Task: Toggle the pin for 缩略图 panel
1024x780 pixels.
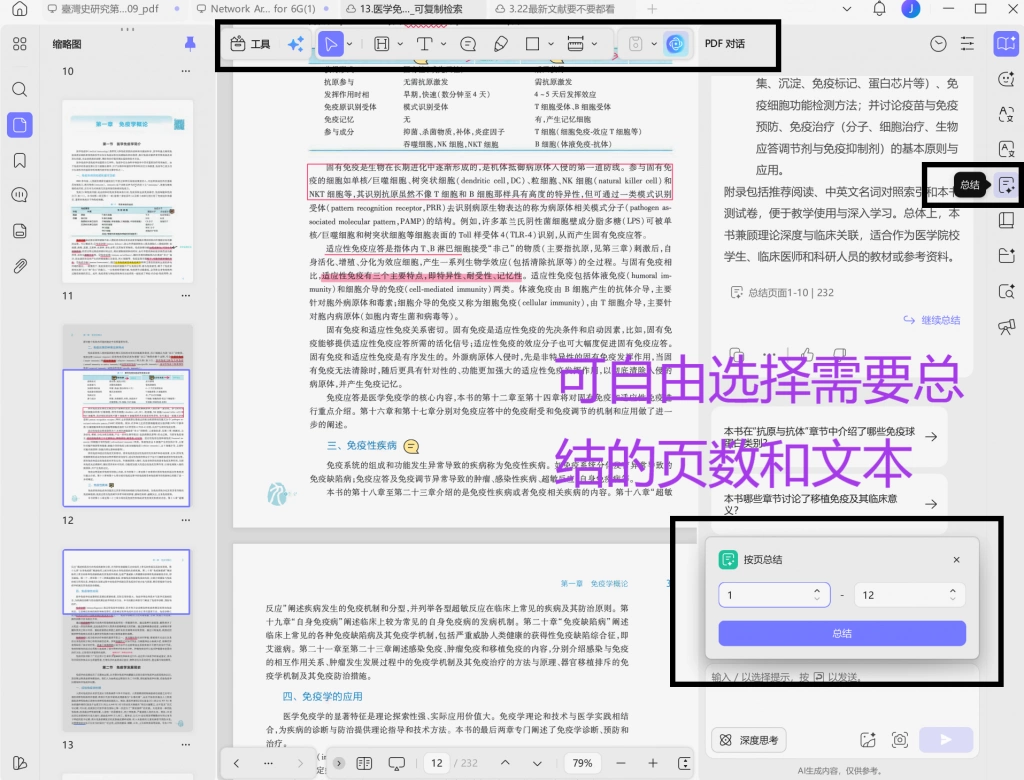Action: (189, 44)
